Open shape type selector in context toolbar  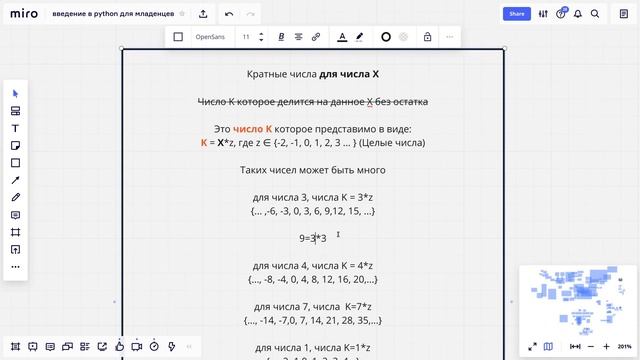point(178,37)
